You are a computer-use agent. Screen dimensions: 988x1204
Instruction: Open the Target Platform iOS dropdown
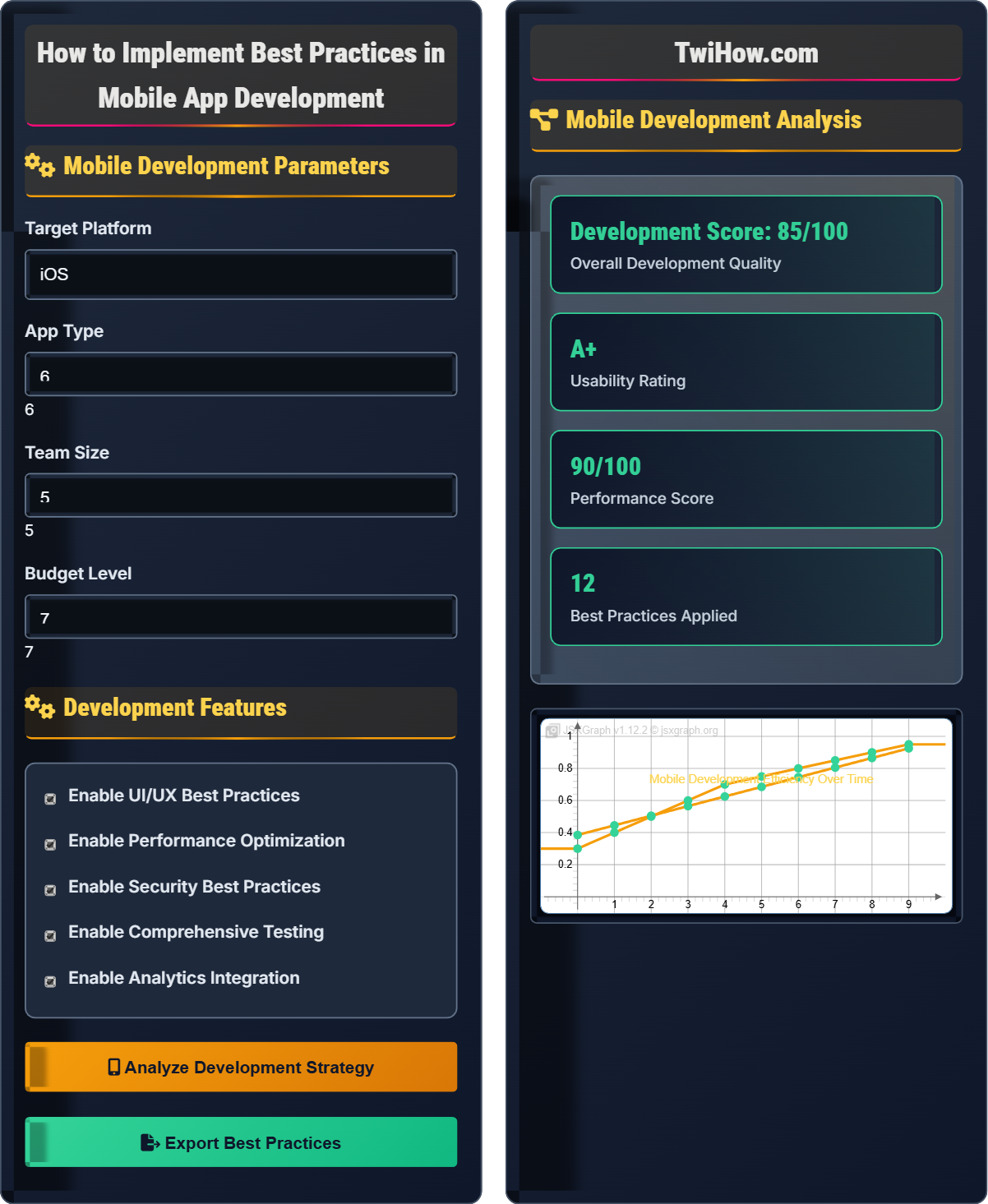click(241, 274)
